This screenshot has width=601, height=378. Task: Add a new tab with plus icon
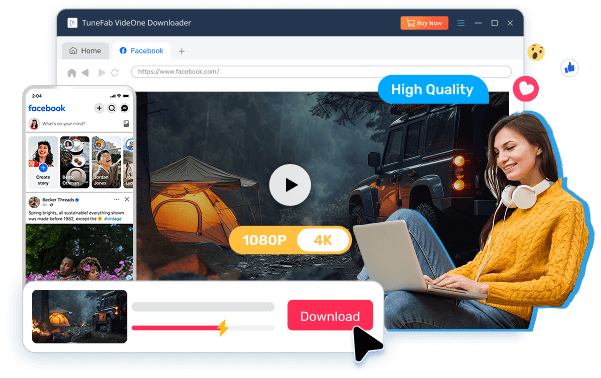[x=182, y=51]
